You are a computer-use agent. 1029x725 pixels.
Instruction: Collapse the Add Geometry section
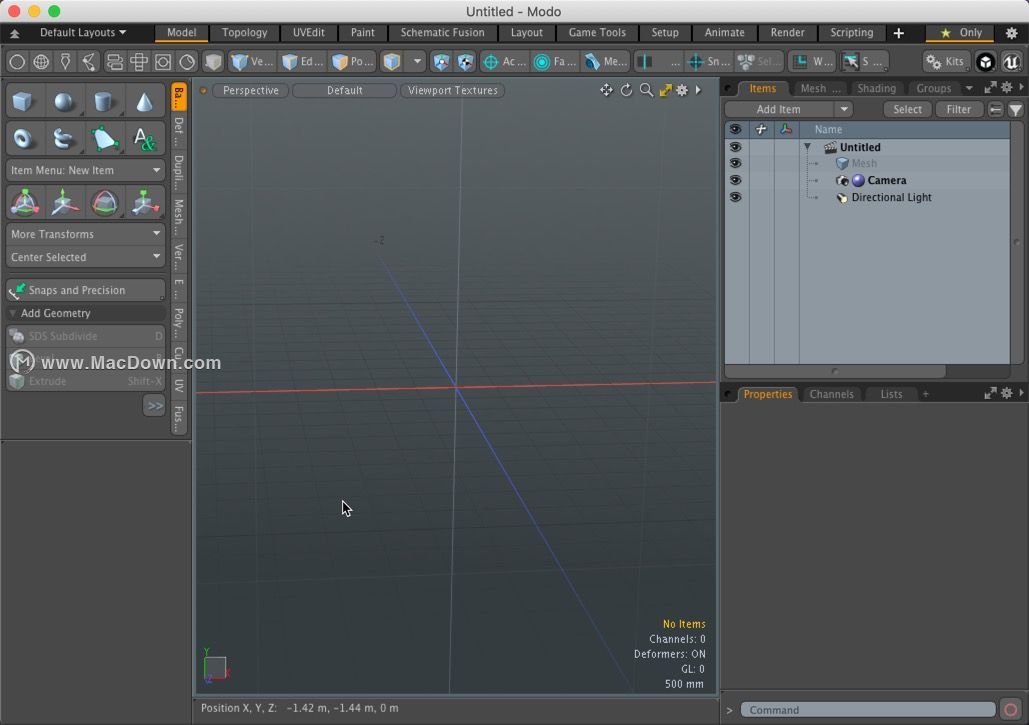point(12,314)
